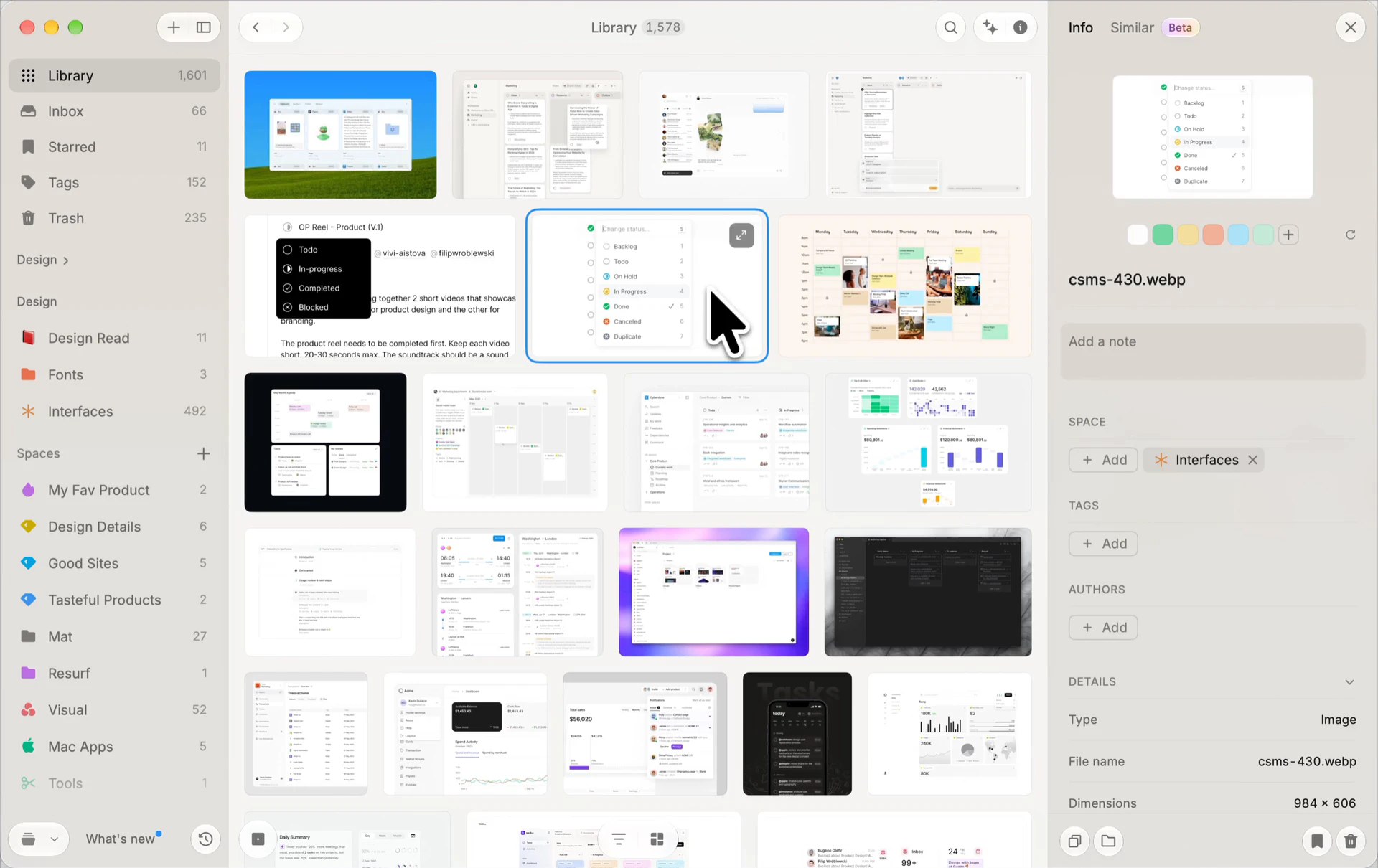Image resolution: width=1378 pixels, height=868 pixels.
Task: Open Starred in the sidebar
Action: [x=114, y=146]
